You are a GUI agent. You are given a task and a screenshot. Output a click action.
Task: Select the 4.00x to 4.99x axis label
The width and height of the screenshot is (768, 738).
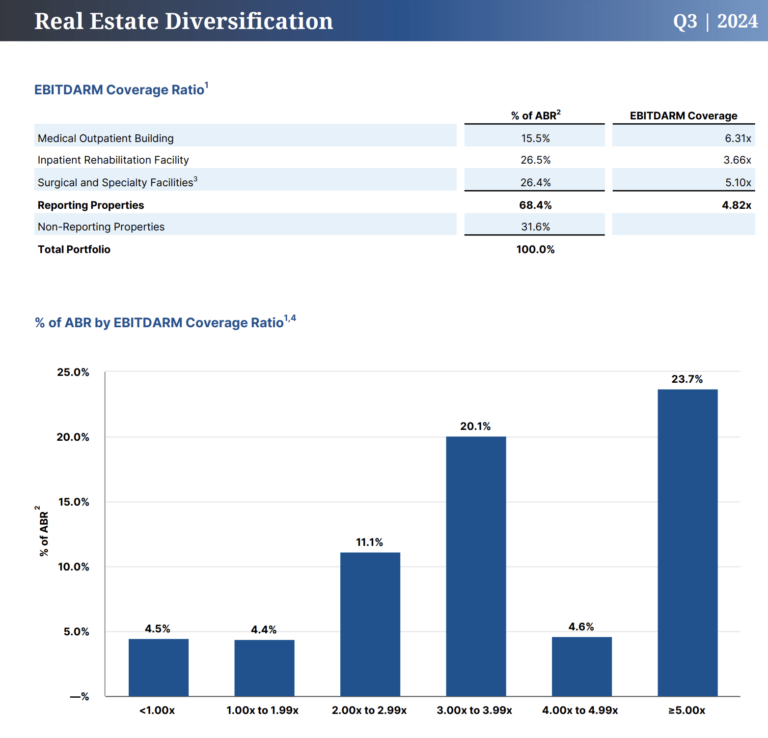tap(581, 710)
